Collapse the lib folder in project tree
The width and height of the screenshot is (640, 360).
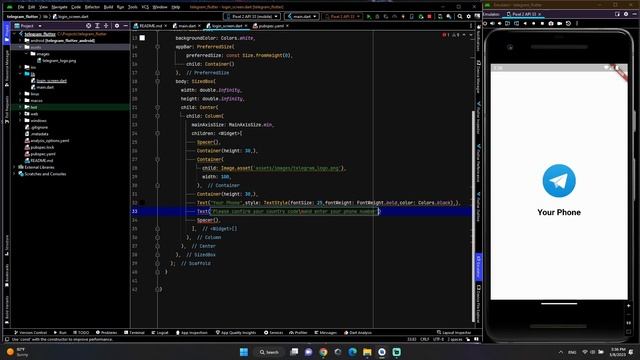click(20, 74)
